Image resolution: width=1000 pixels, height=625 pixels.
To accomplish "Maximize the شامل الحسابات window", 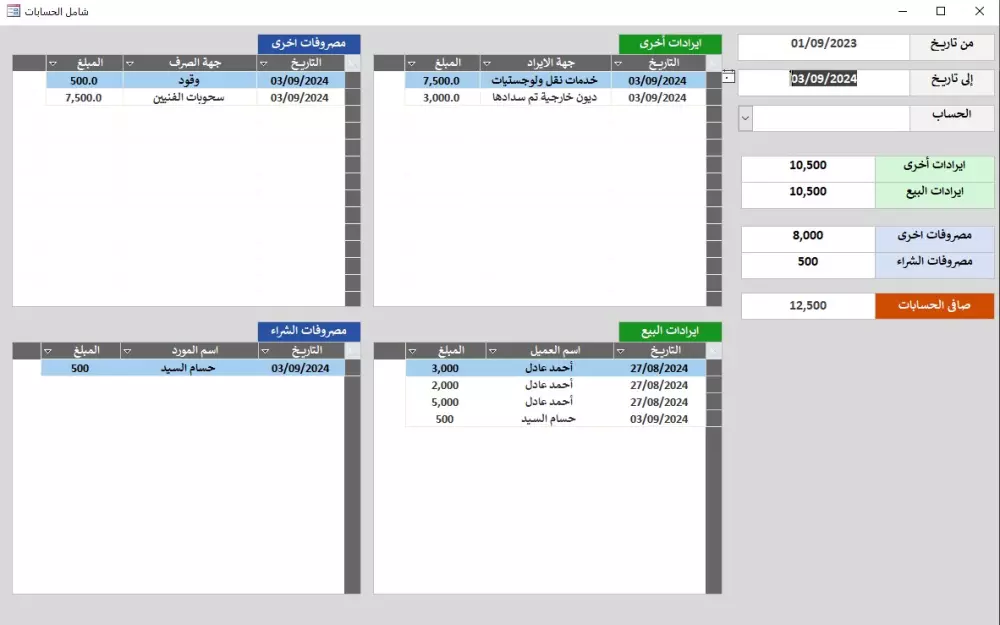I will (941, 11).
